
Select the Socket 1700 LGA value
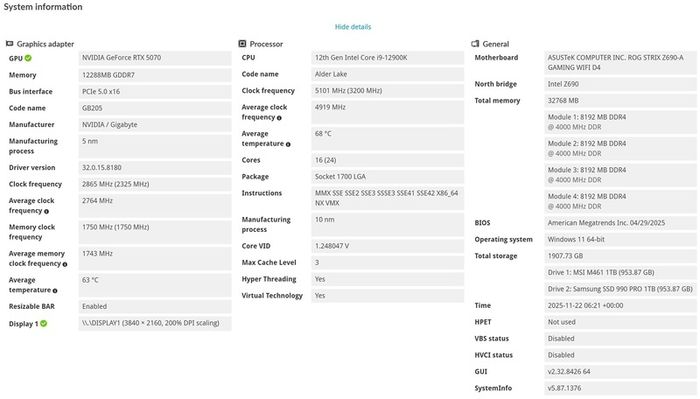point(388,176)
